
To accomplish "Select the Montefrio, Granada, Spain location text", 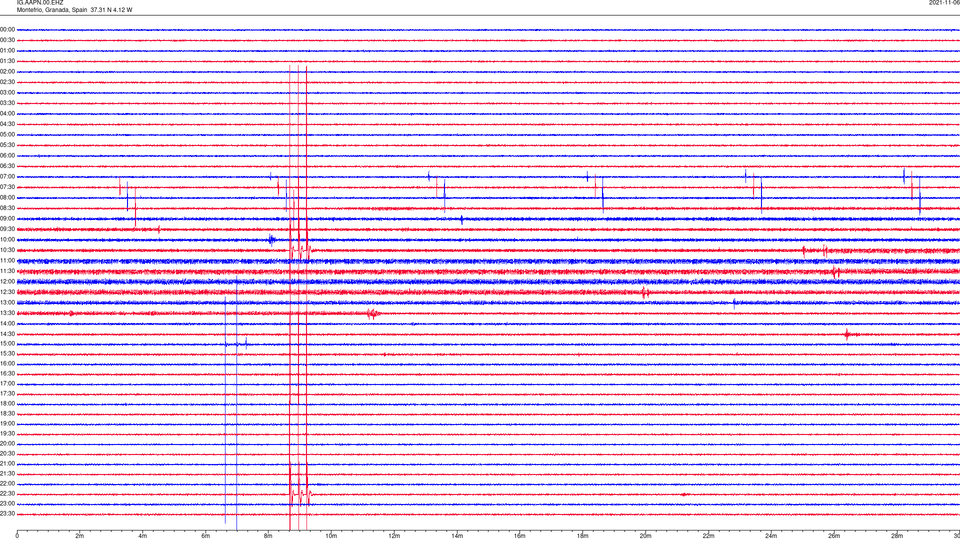I will 51,10.
